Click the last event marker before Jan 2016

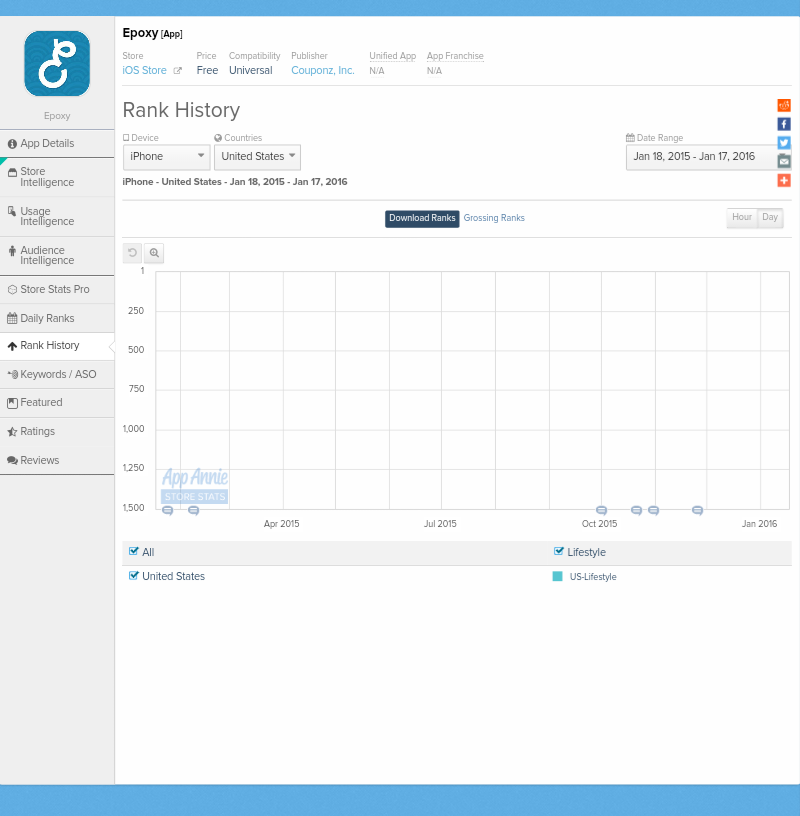point(697,511)
